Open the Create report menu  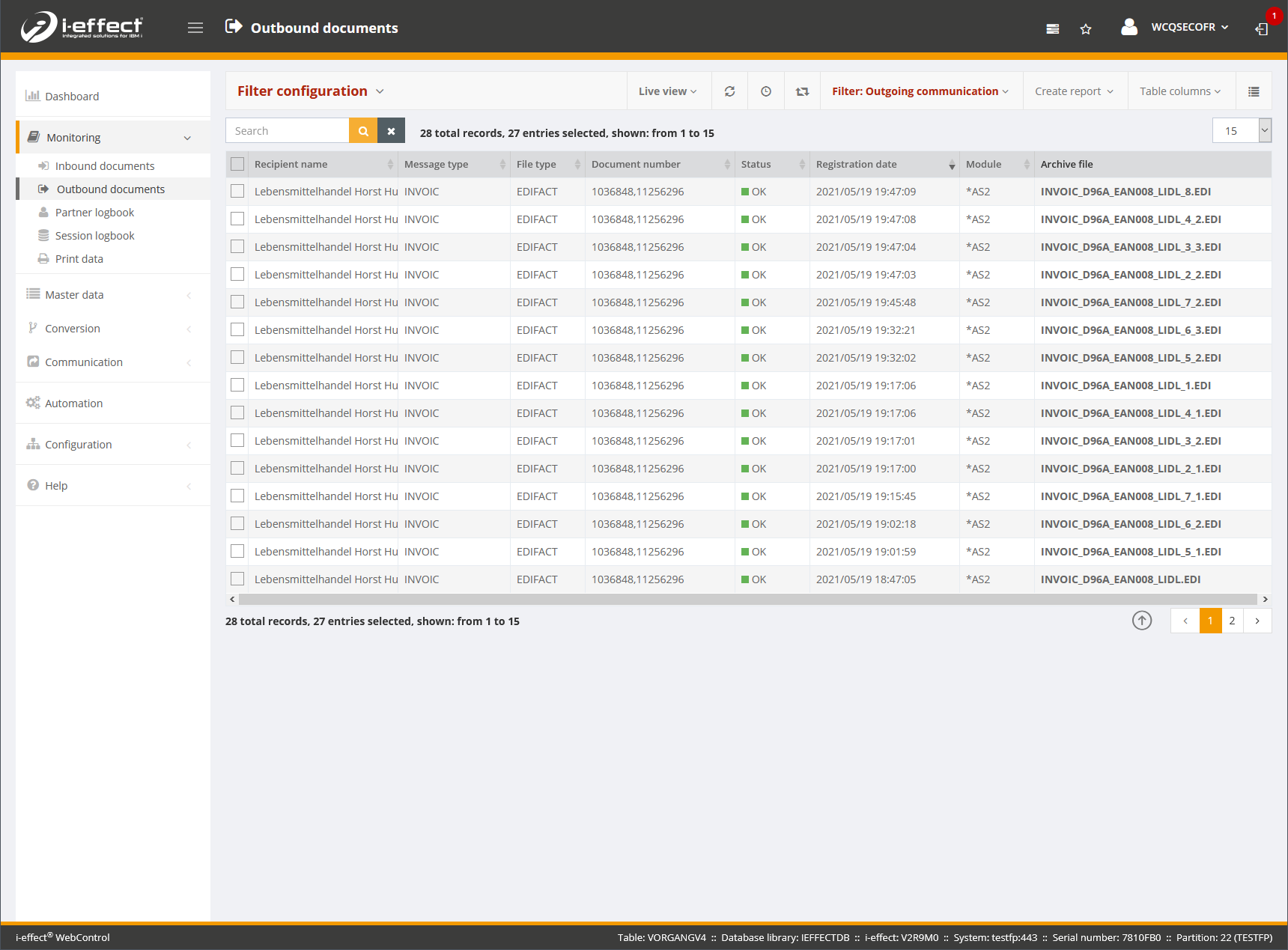point(1074,91)
